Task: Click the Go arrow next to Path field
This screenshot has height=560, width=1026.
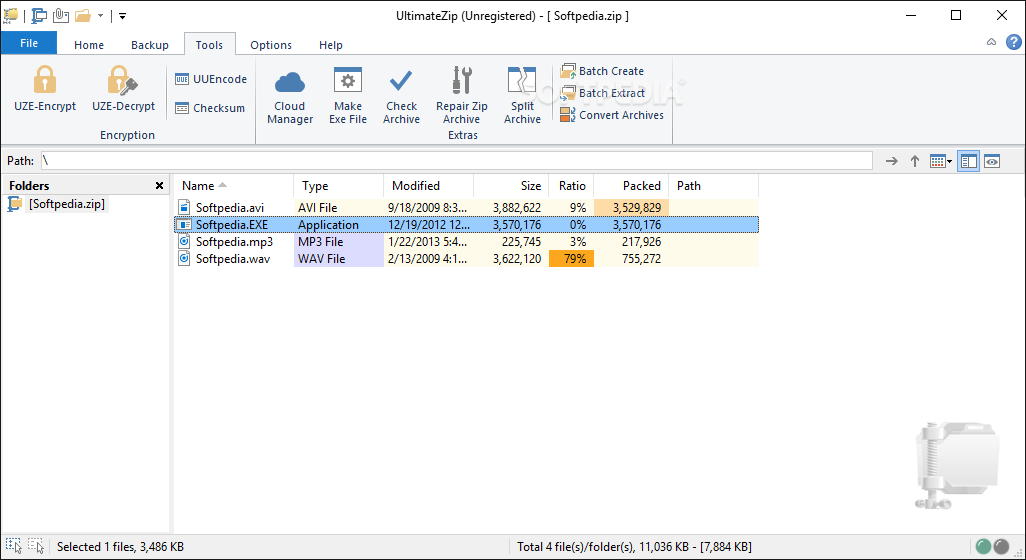Action: click(x=891, y=161)
